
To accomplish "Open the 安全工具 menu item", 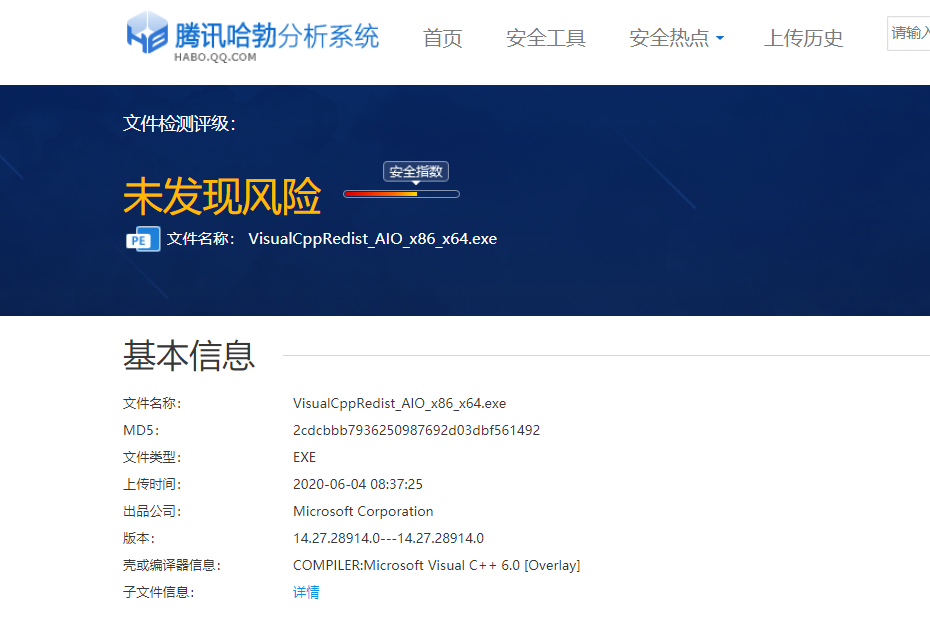I will click(546, 38).
